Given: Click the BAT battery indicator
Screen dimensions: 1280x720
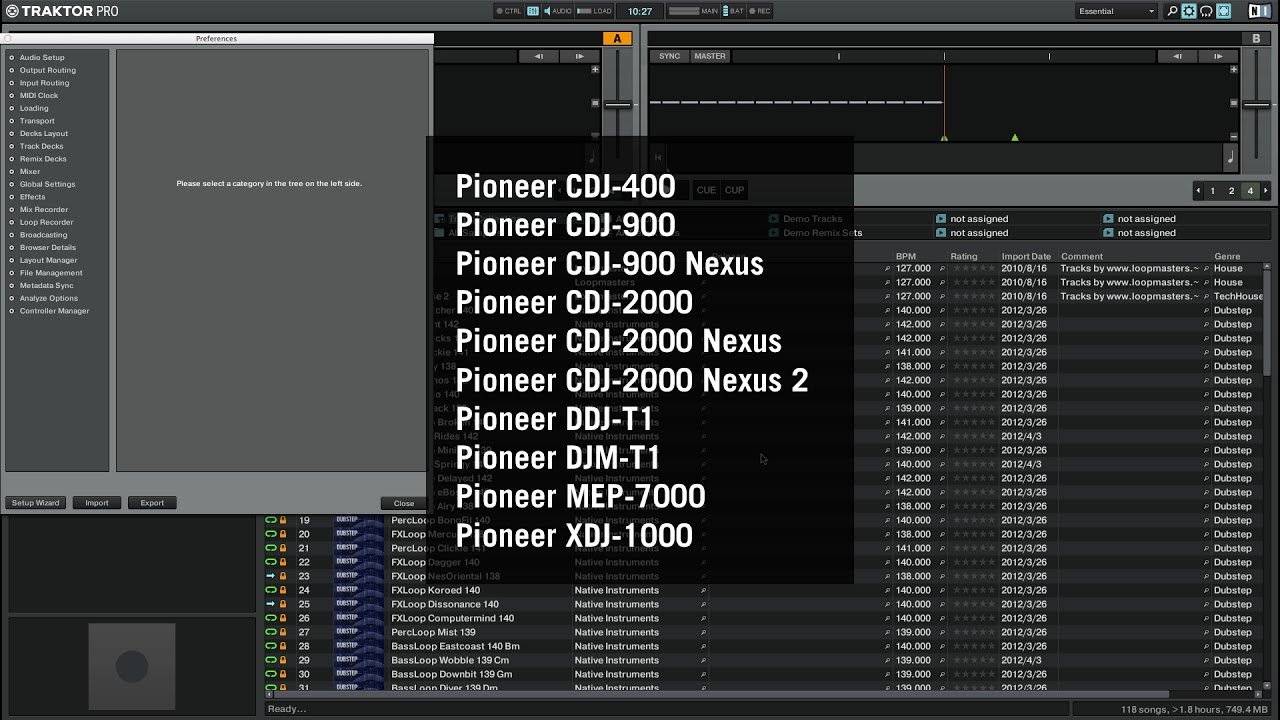Looking at the screenshot, I should [732, 11].
